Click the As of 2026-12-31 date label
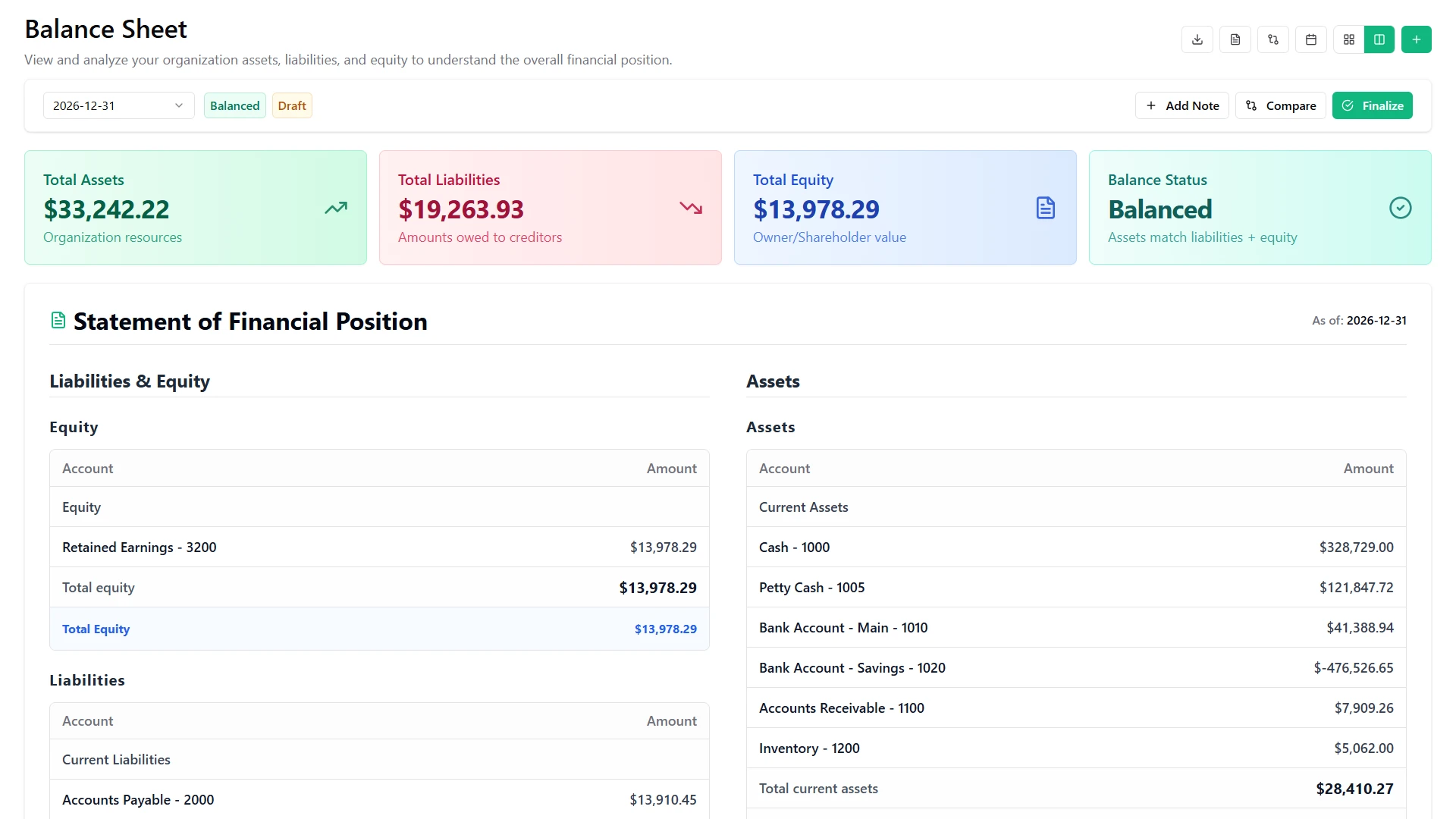This screenshot has width=1456, height=819. point(1359,321)
